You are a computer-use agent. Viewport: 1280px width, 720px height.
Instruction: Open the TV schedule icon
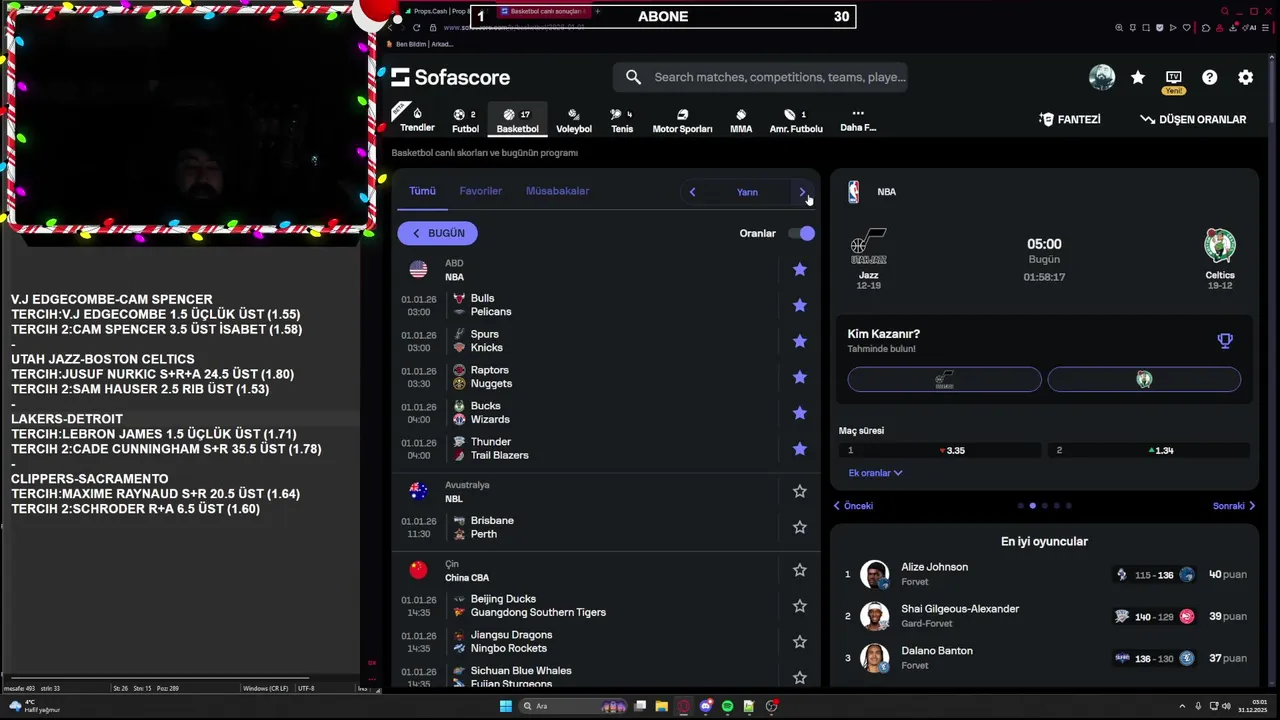coord(1174,77)
